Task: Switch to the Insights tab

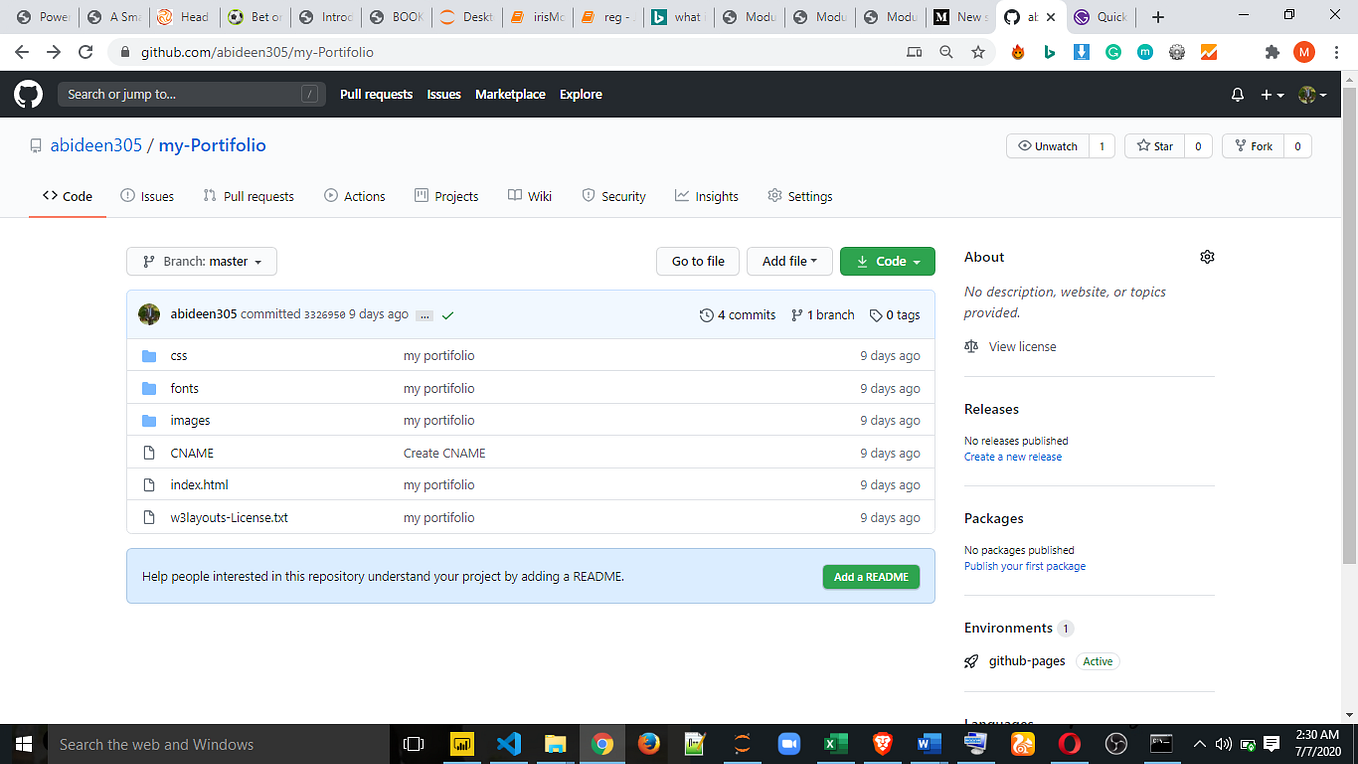Action: click(707, 196)
